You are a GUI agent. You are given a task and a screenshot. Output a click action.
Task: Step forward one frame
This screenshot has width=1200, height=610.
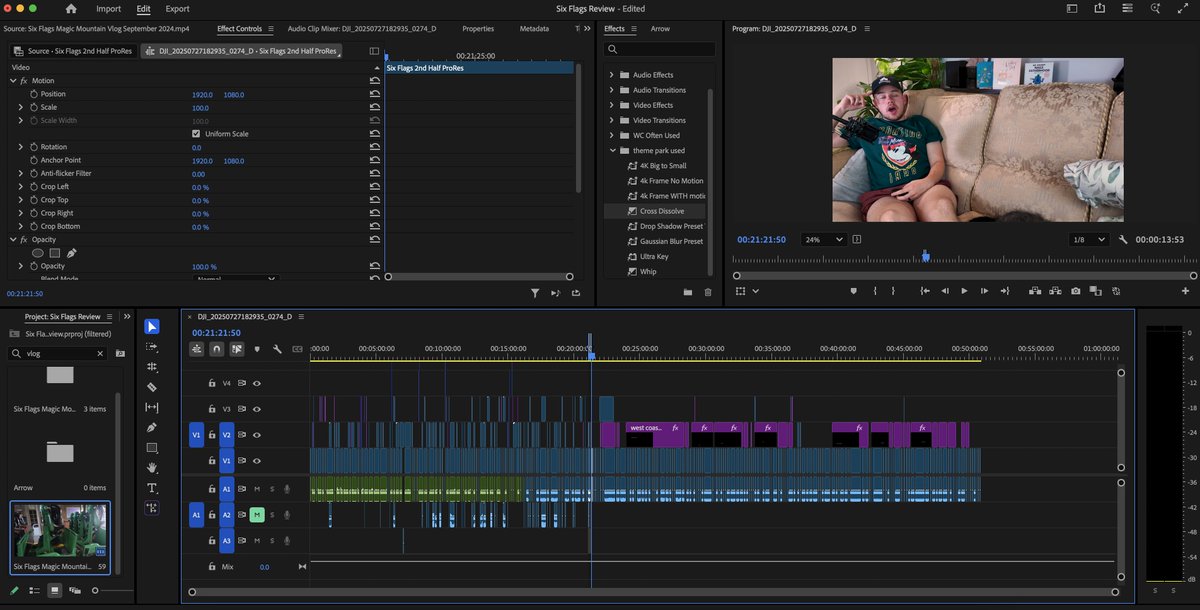click(985, 291)
